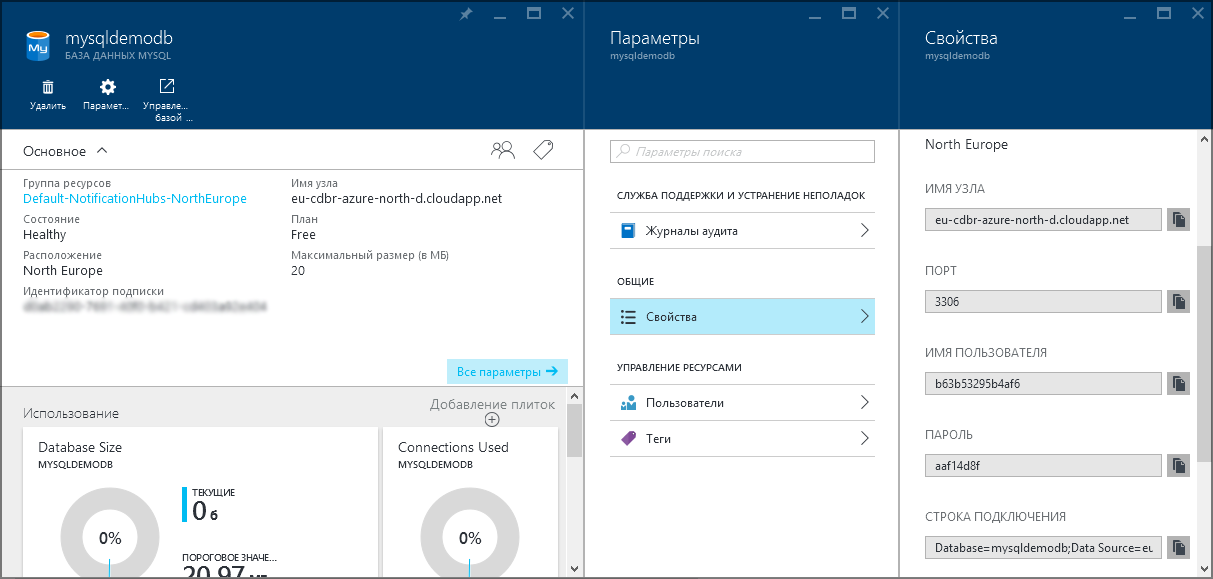Copy the host name using its copy icon

pyautogui.click(x=1178, y=219)
